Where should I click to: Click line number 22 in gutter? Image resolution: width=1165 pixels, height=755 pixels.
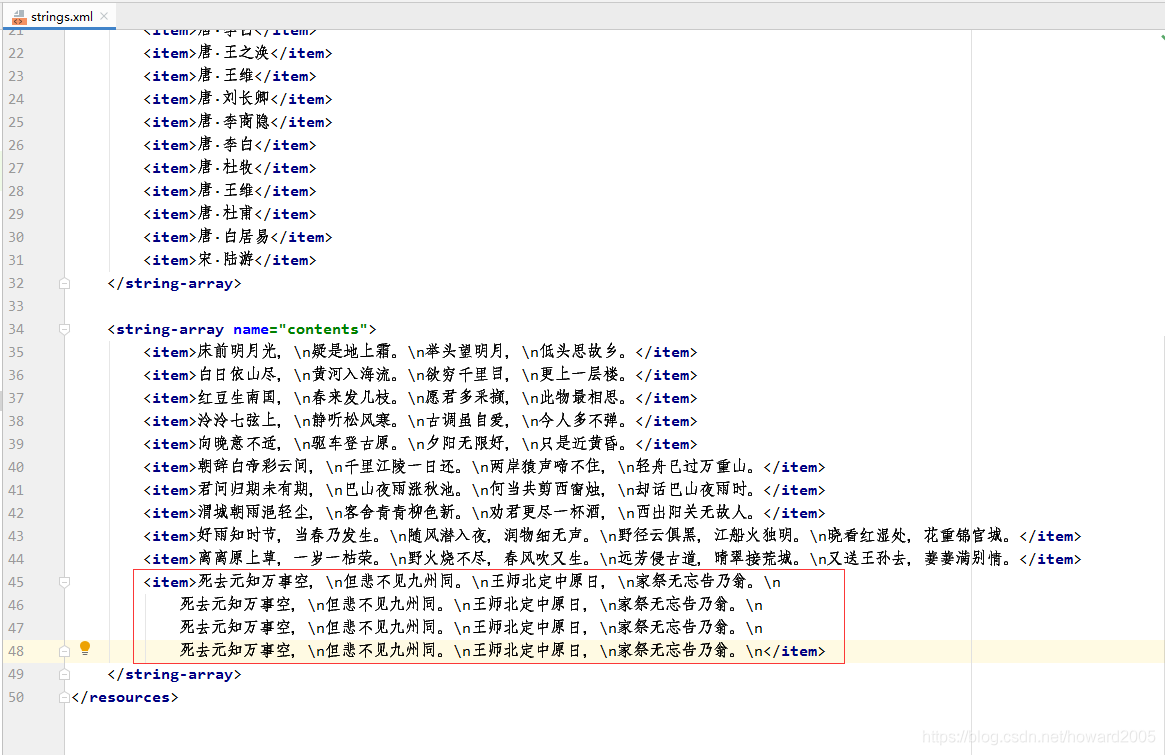point(16,54)
